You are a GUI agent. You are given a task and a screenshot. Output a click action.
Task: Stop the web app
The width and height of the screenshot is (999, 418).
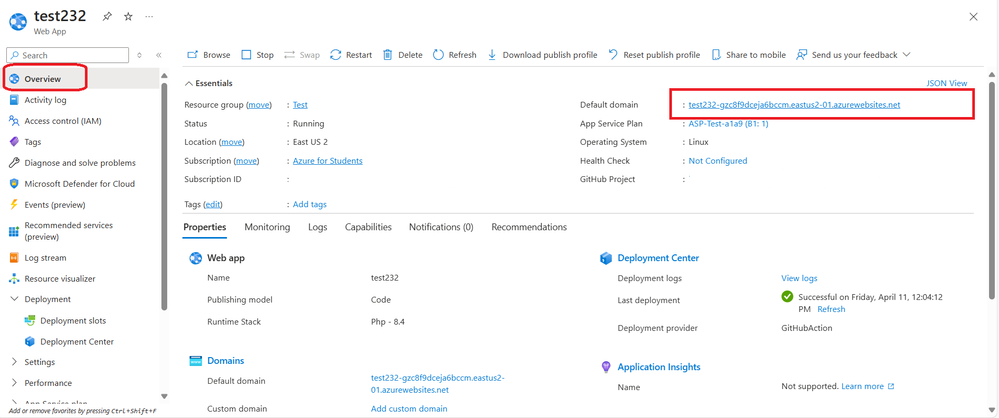click(x=257, y=55)
